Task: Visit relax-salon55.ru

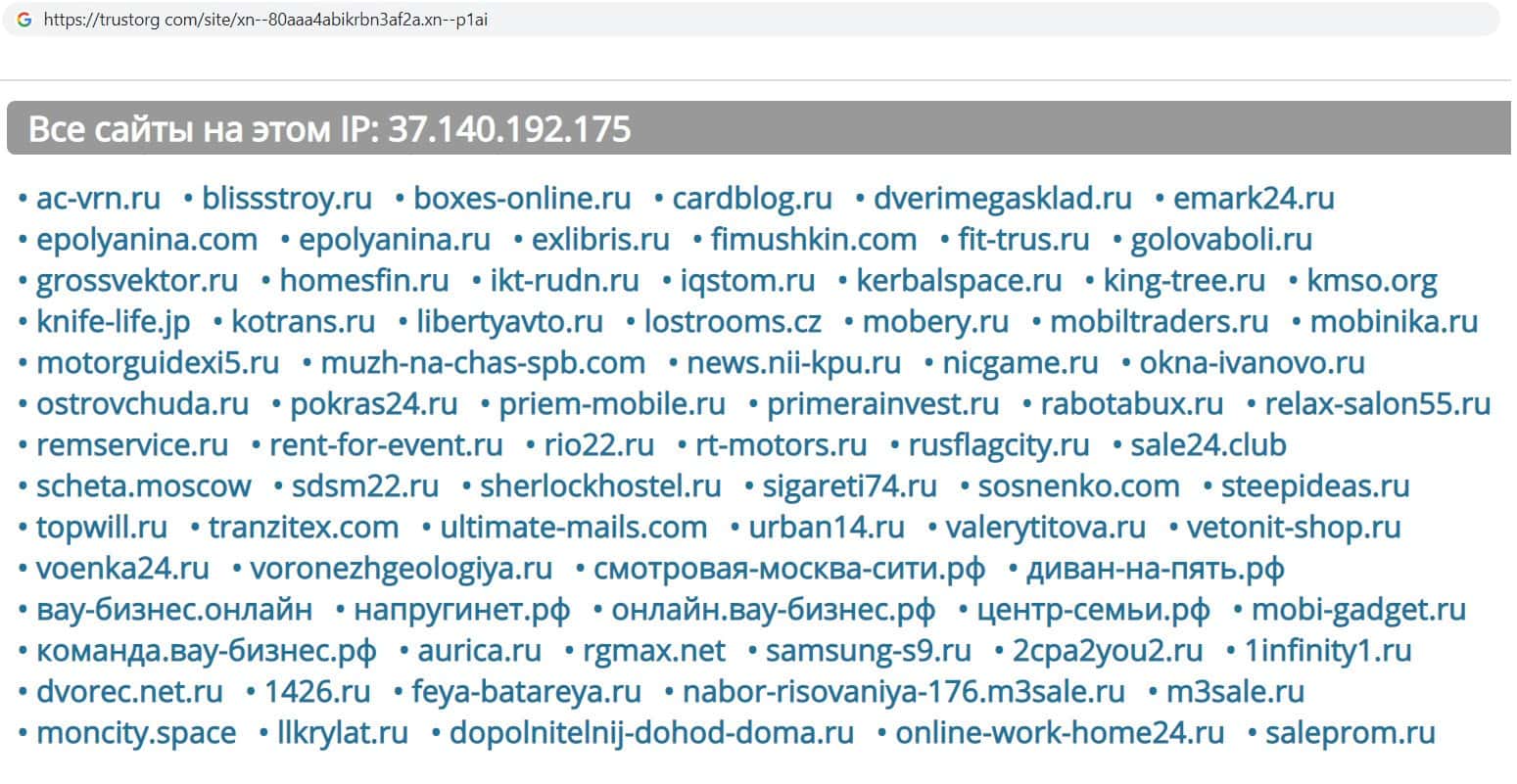Action: click(1378, 404)
